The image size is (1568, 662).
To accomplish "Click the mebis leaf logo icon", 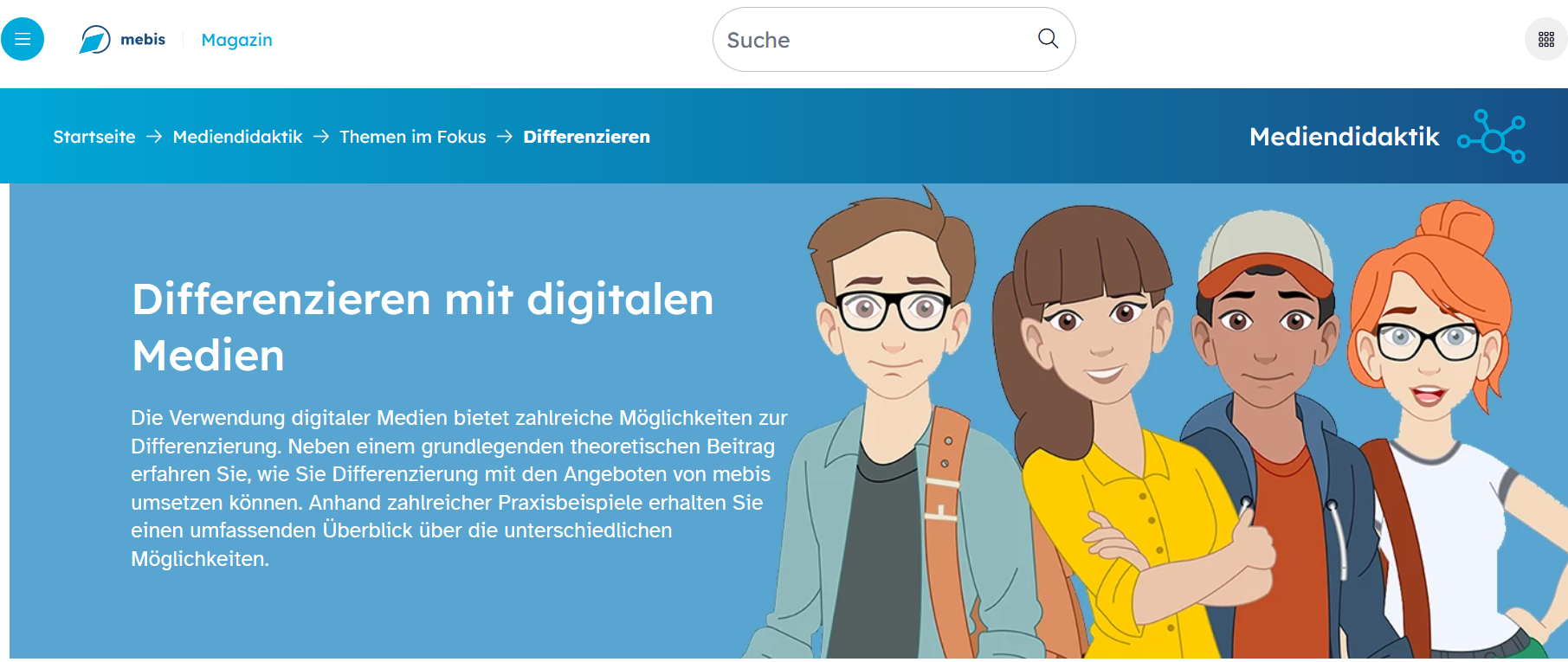I will [x=94, y=40].
